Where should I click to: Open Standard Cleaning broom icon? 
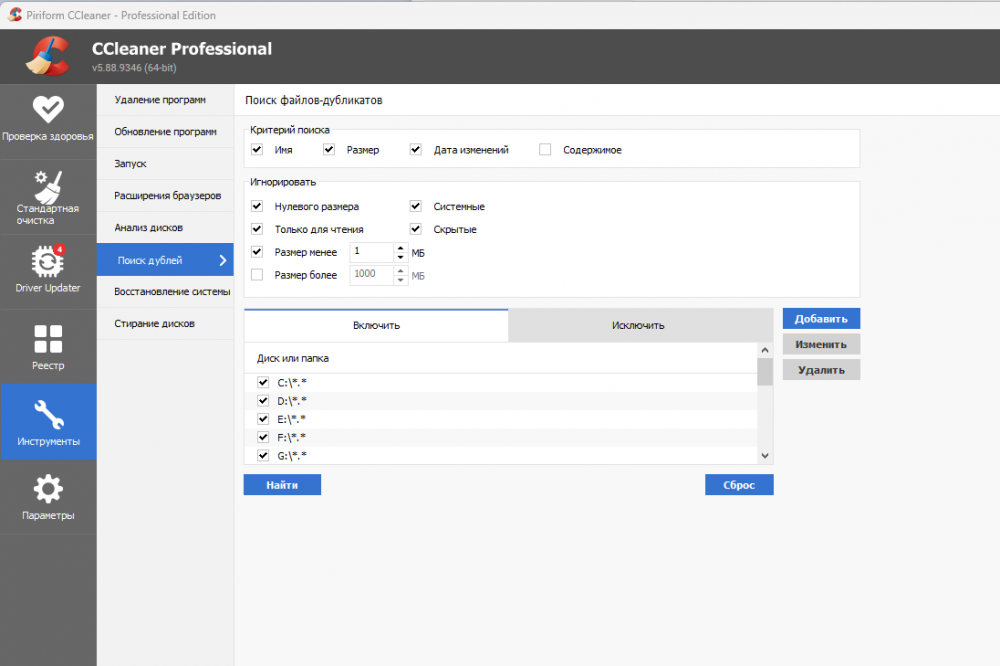tap(48, 187)
